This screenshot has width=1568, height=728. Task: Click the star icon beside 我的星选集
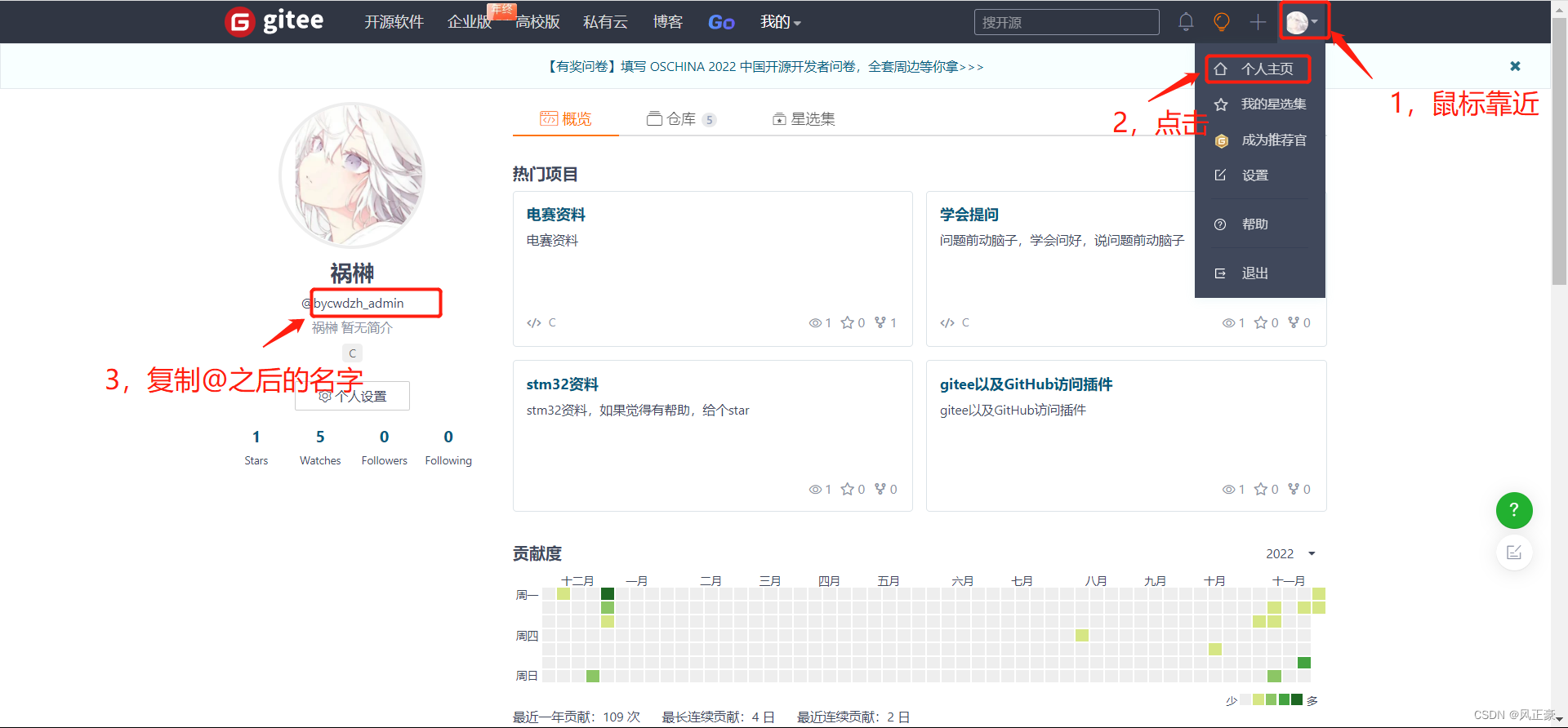click(1221, 104)
